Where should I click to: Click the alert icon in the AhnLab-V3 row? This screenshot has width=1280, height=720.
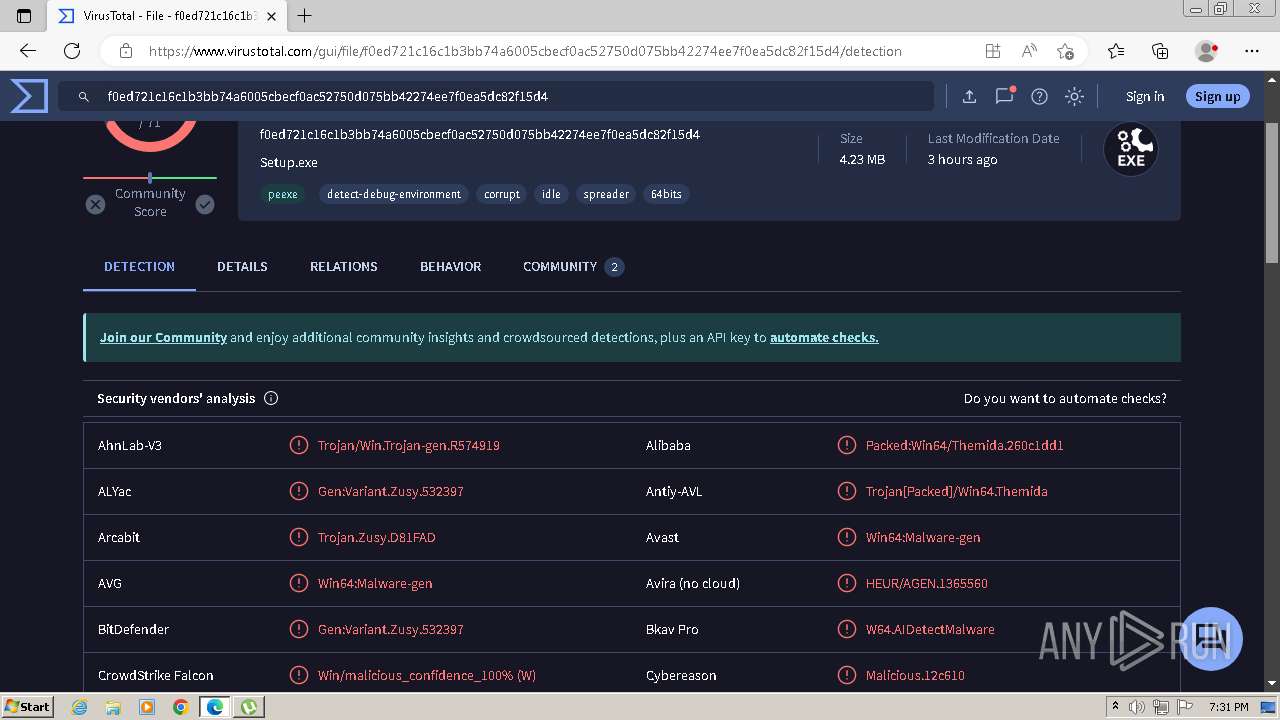298,445
